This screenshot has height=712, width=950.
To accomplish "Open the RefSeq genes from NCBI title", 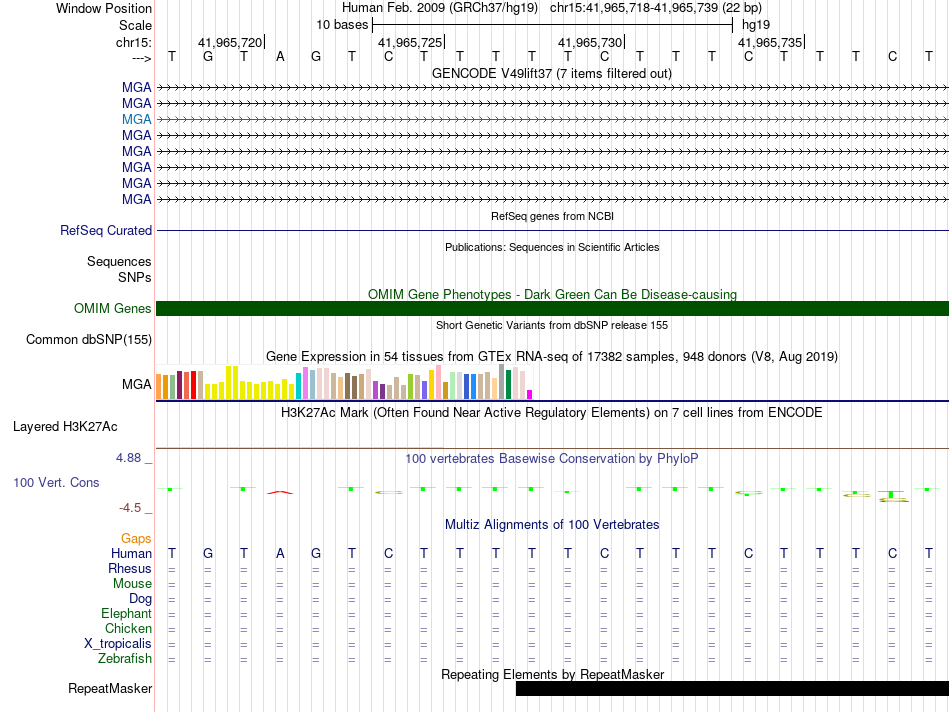I will point(552,216).
